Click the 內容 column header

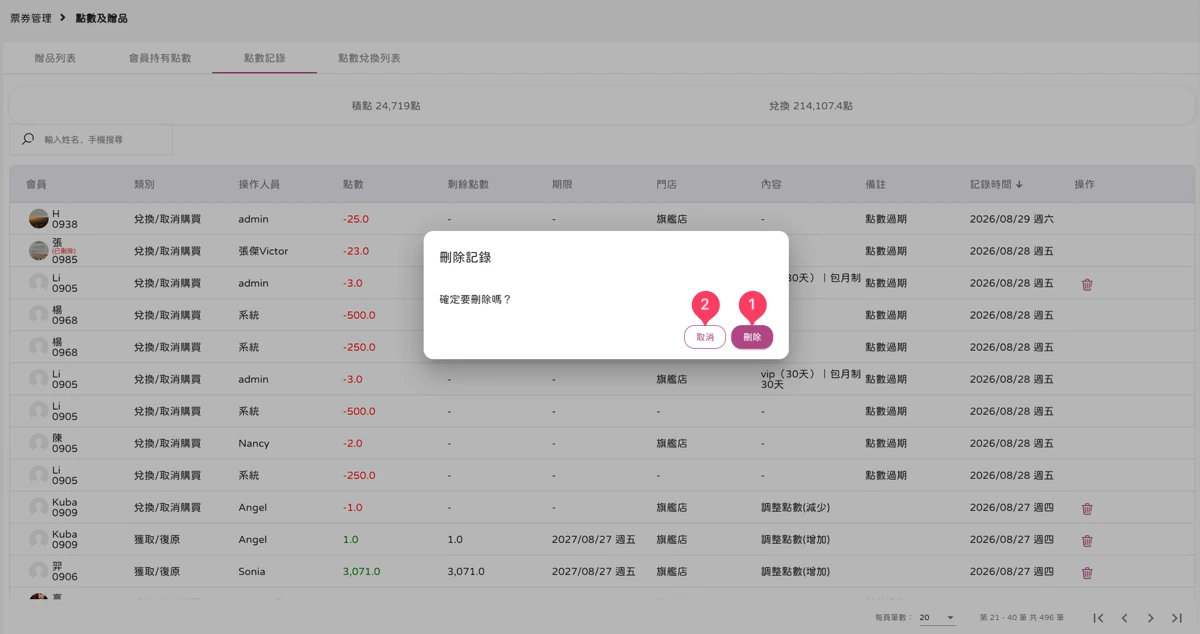point(771,185)
